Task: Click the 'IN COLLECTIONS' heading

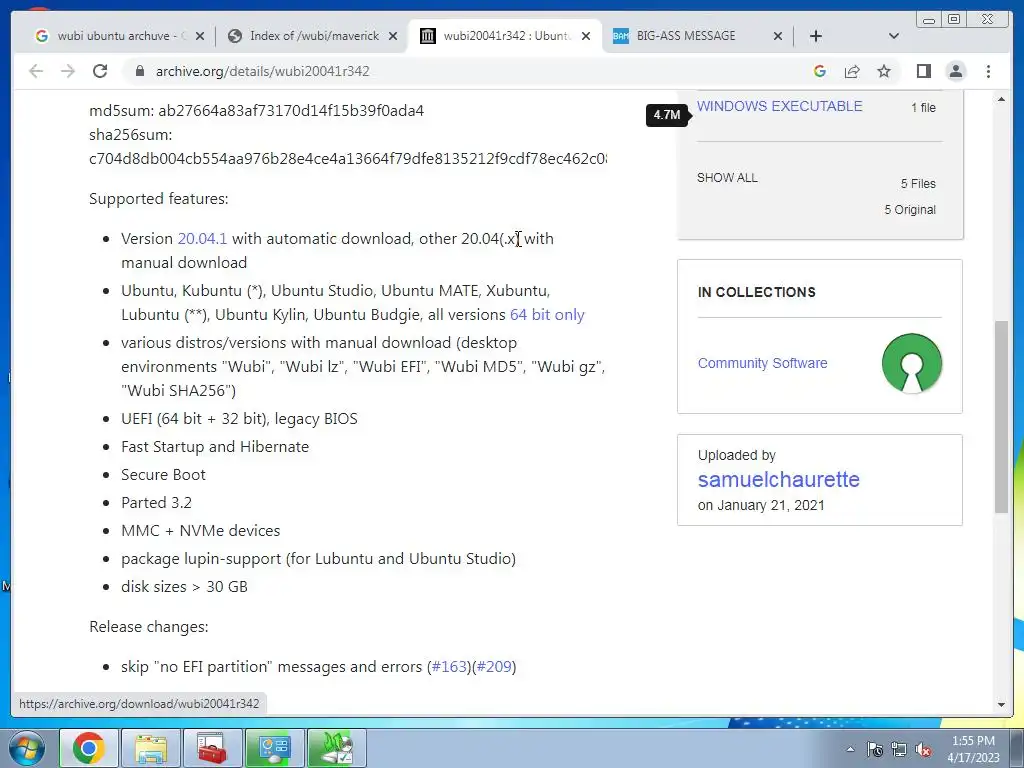Action: tap(756, 292)
